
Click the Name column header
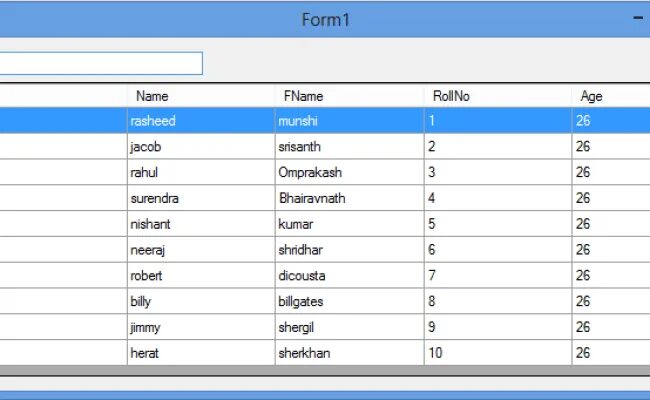click(200, 96)
